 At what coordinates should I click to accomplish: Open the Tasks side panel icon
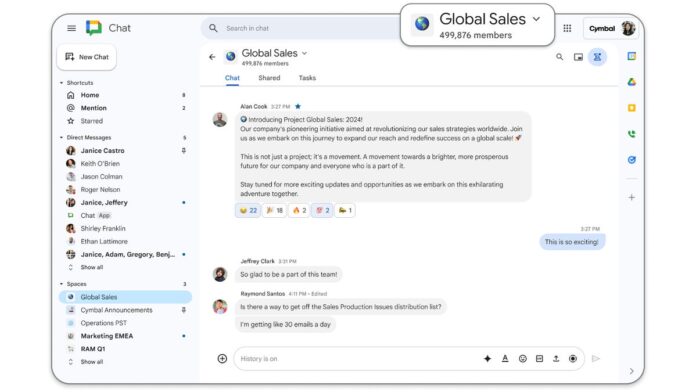632,160
